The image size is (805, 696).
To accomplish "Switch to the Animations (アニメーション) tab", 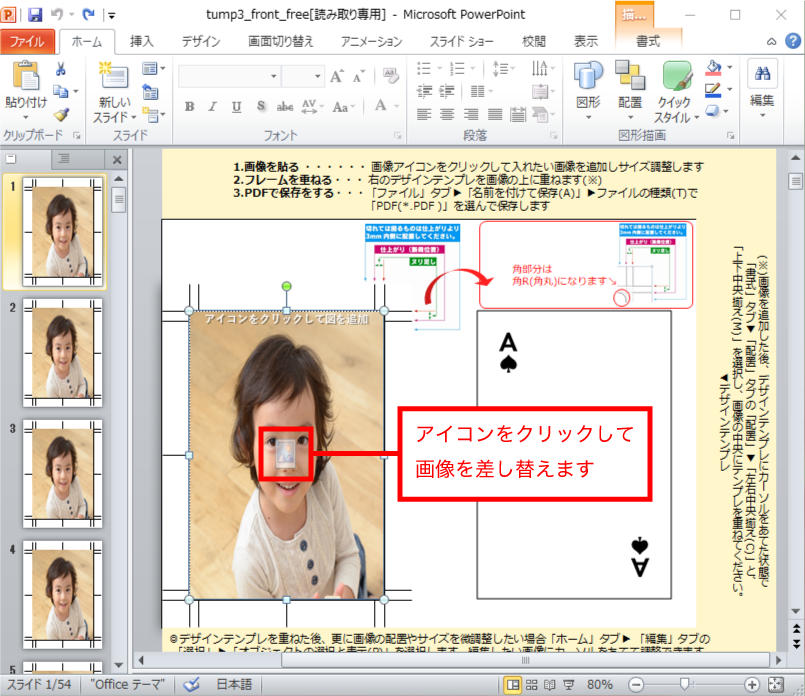I will (x=371, y=42).
